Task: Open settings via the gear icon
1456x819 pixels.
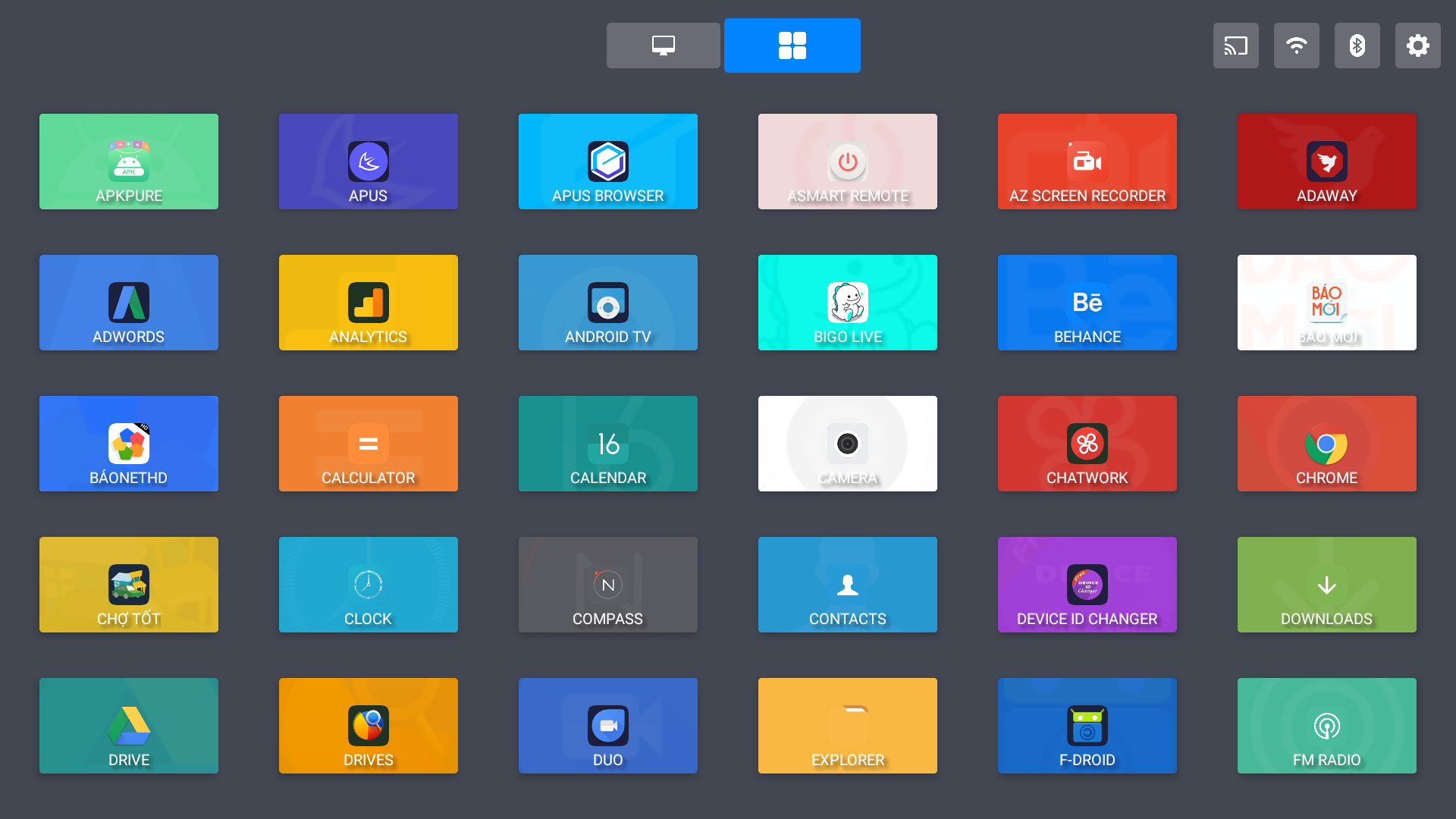Action: tap(1417, 45)
